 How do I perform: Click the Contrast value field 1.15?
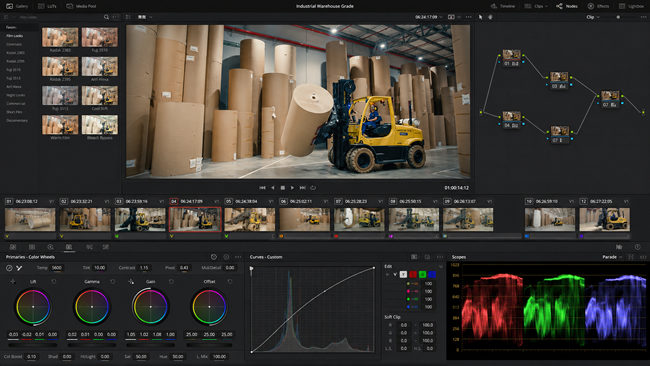point(144,268)
